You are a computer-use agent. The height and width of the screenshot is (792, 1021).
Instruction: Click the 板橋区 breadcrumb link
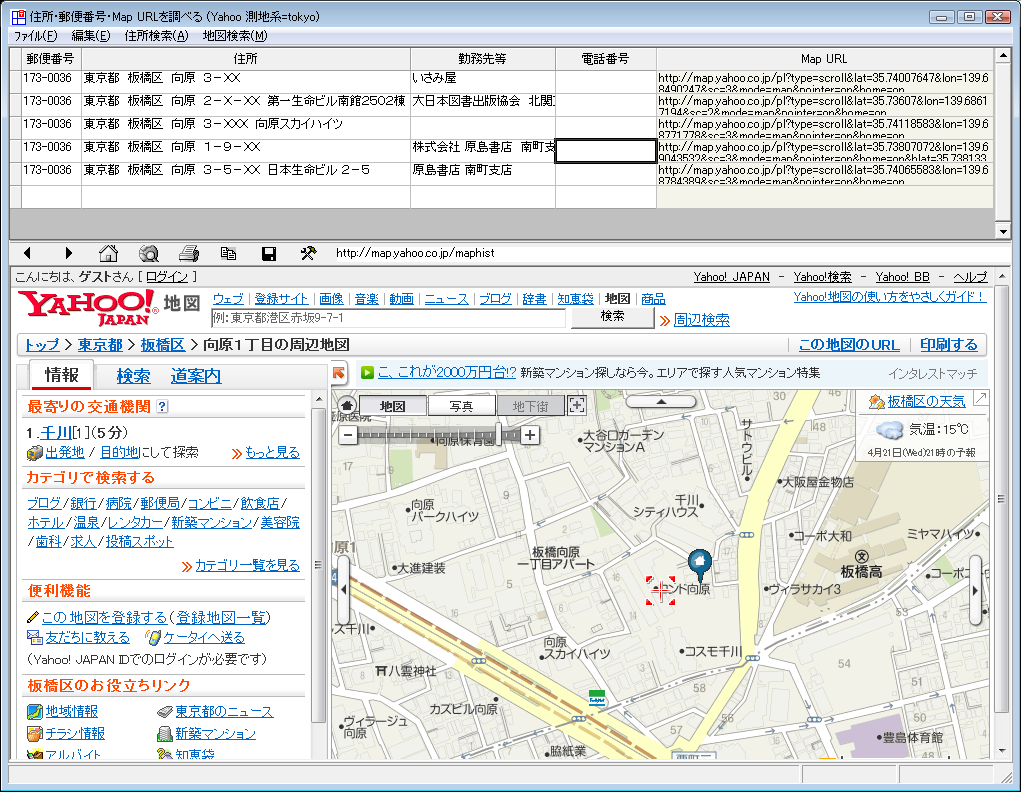163,345
